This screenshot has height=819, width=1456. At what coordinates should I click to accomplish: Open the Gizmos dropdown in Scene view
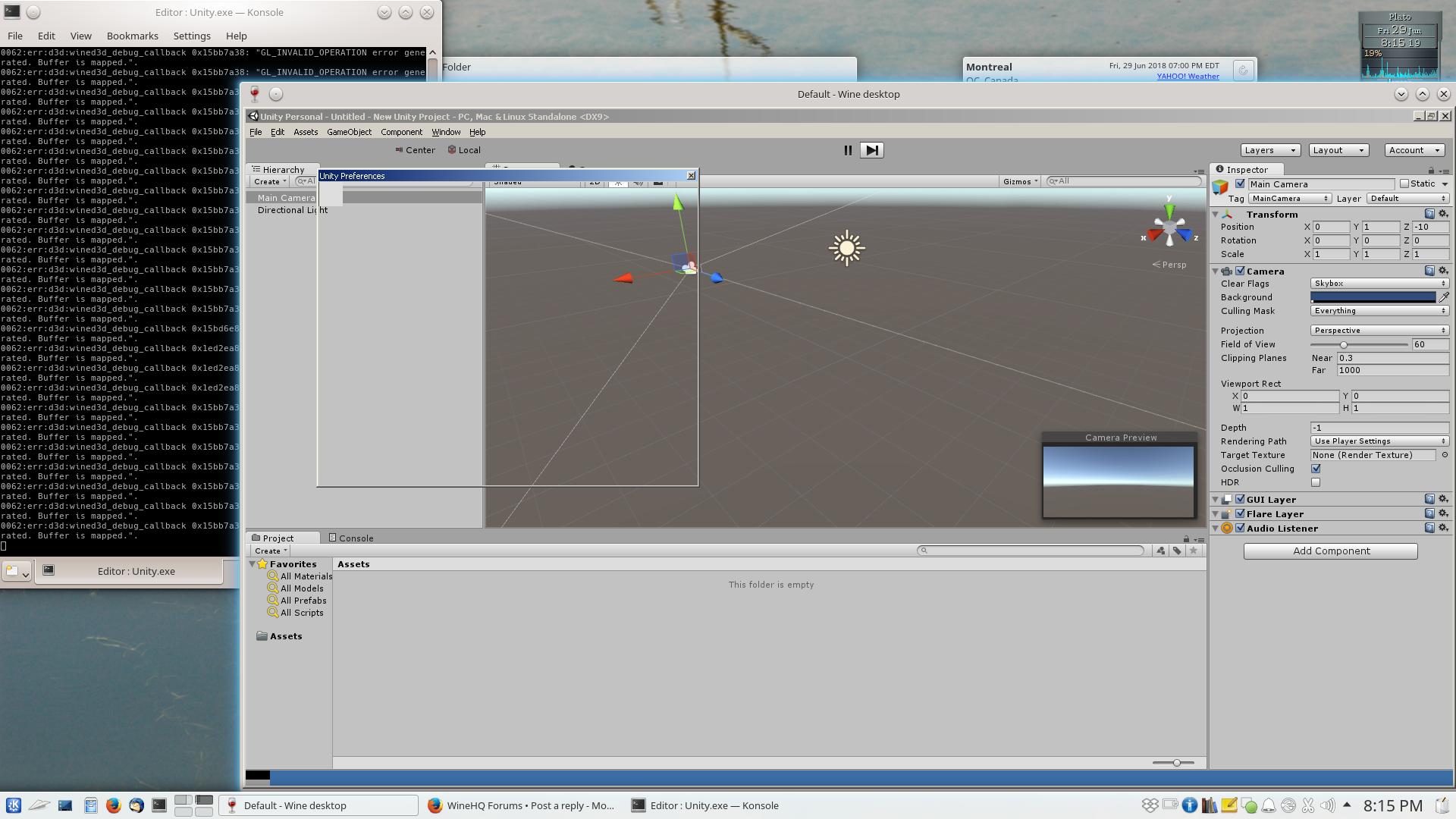[1020, 182]
